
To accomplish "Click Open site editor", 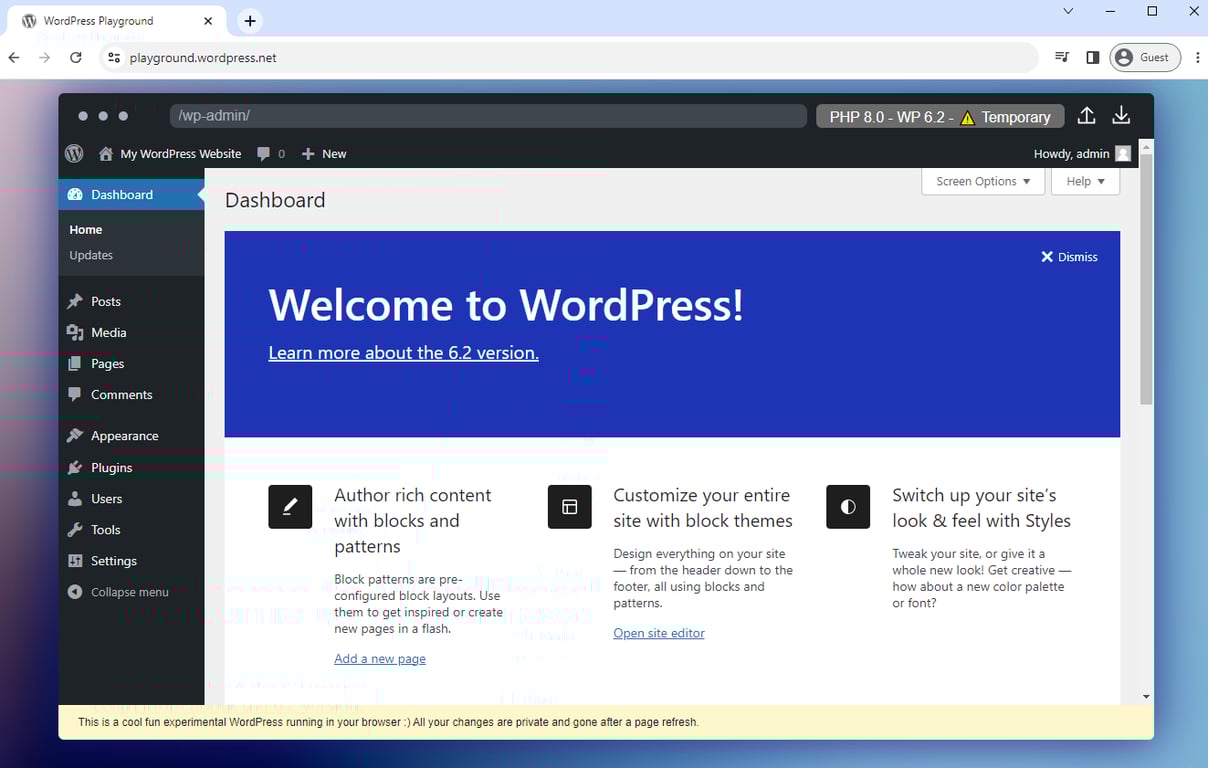I will pyautogui.click(x=659, y=633).
